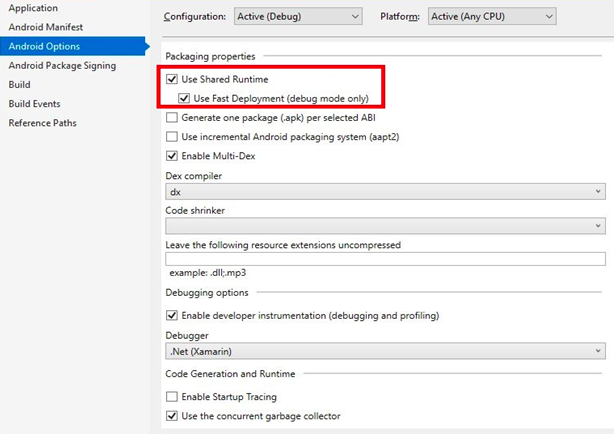
Task: Select the Android Options page
Action: click(44, 46)
